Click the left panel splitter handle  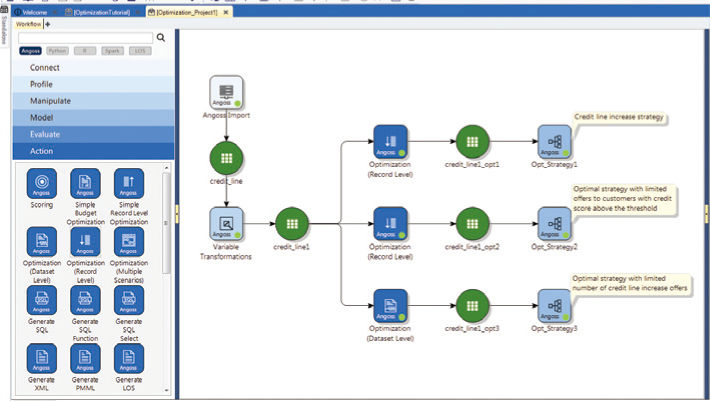[x=177, y=214]
